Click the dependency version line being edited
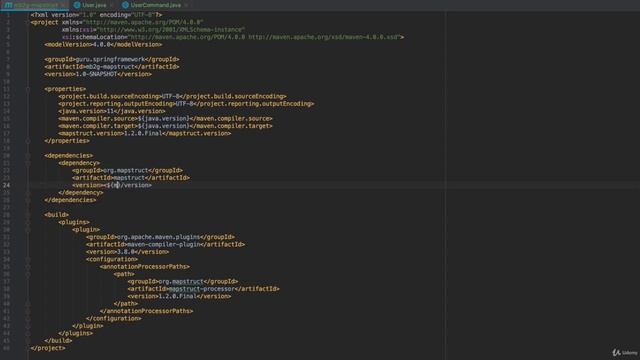The width and height of the screenshot is (640, 360). click(x=112, y=185)
